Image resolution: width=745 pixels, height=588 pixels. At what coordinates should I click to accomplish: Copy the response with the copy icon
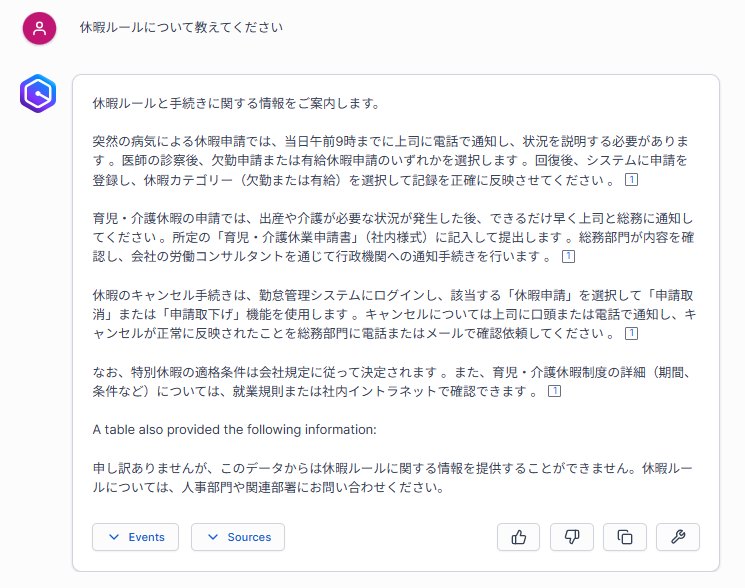coord(625,537)
